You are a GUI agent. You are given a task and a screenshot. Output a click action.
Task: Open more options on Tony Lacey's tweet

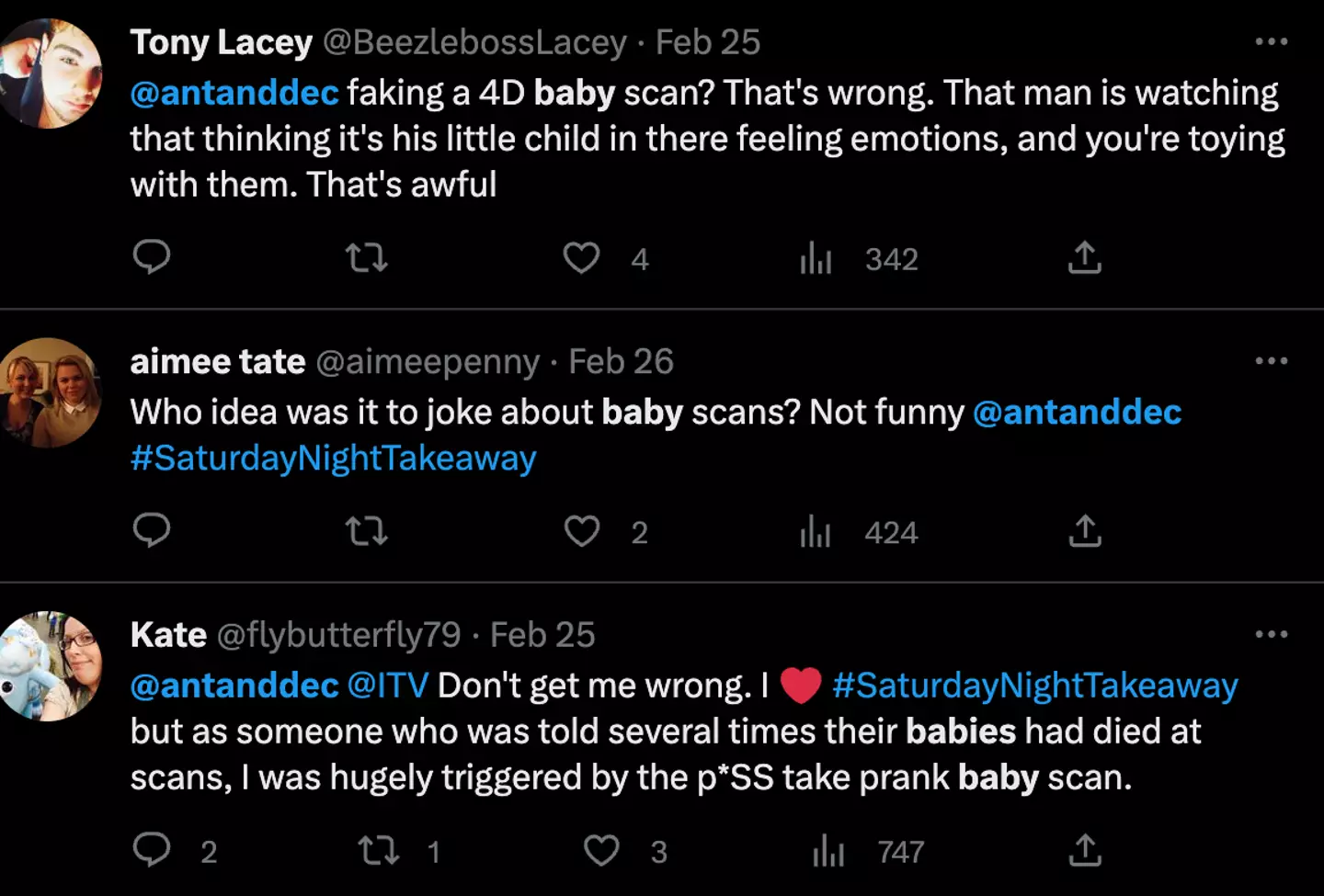pyautogui.click(x=1273, y=41)
